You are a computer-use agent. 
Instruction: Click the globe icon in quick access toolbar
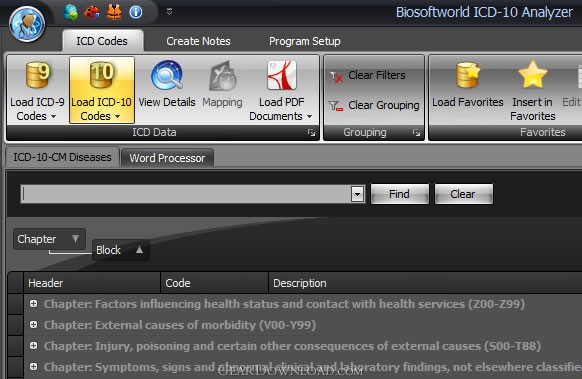(x=71, y=12)
